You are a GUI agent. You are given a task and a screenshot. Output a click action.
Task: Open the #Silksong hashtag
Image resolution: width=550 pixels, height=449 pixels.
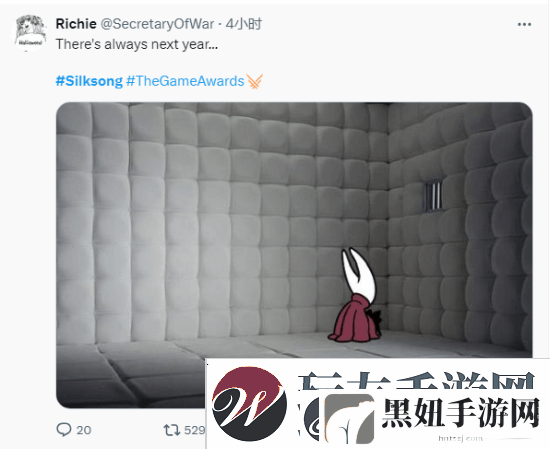coord(89,81)
